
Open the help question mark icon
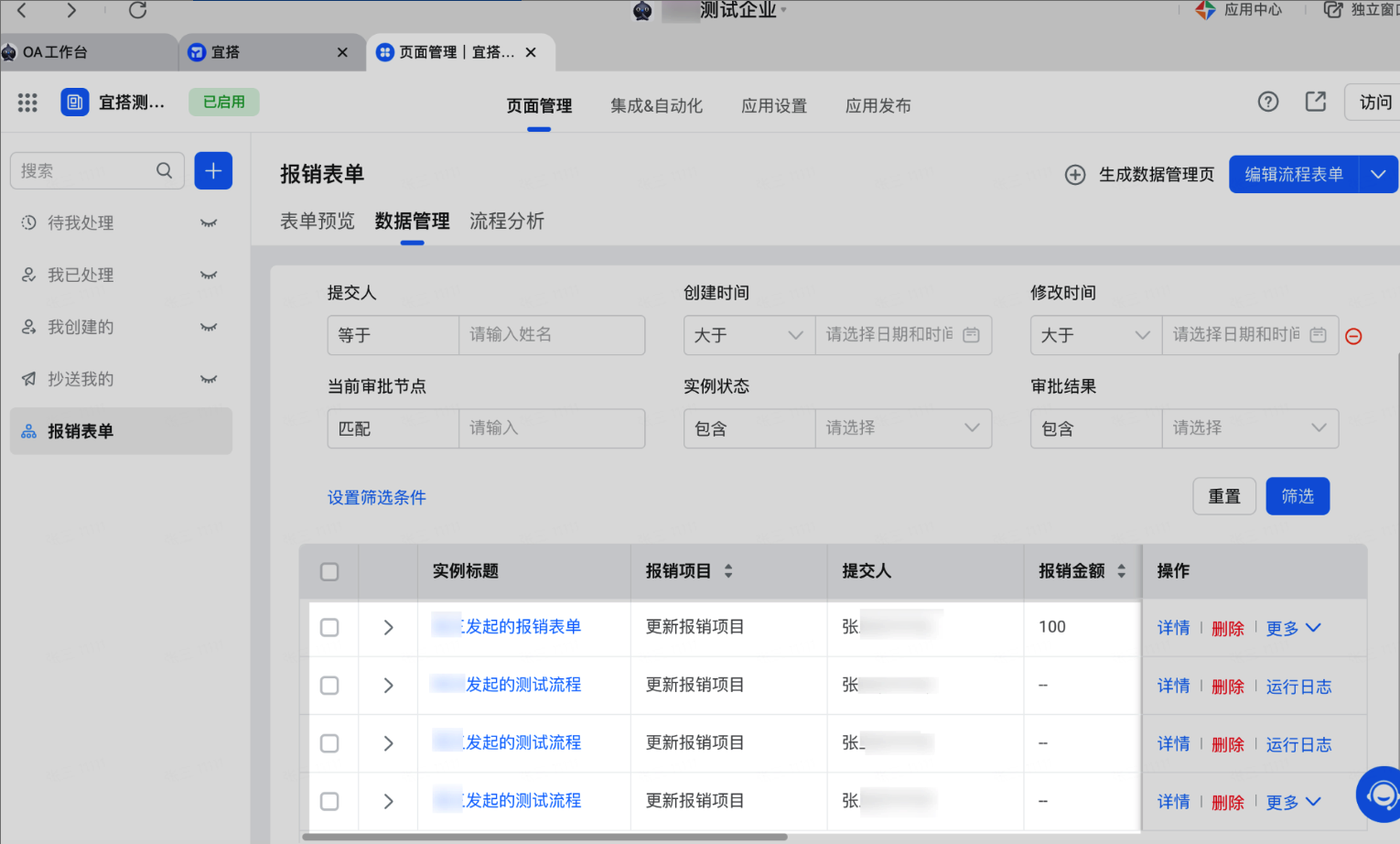point(1268,102)
